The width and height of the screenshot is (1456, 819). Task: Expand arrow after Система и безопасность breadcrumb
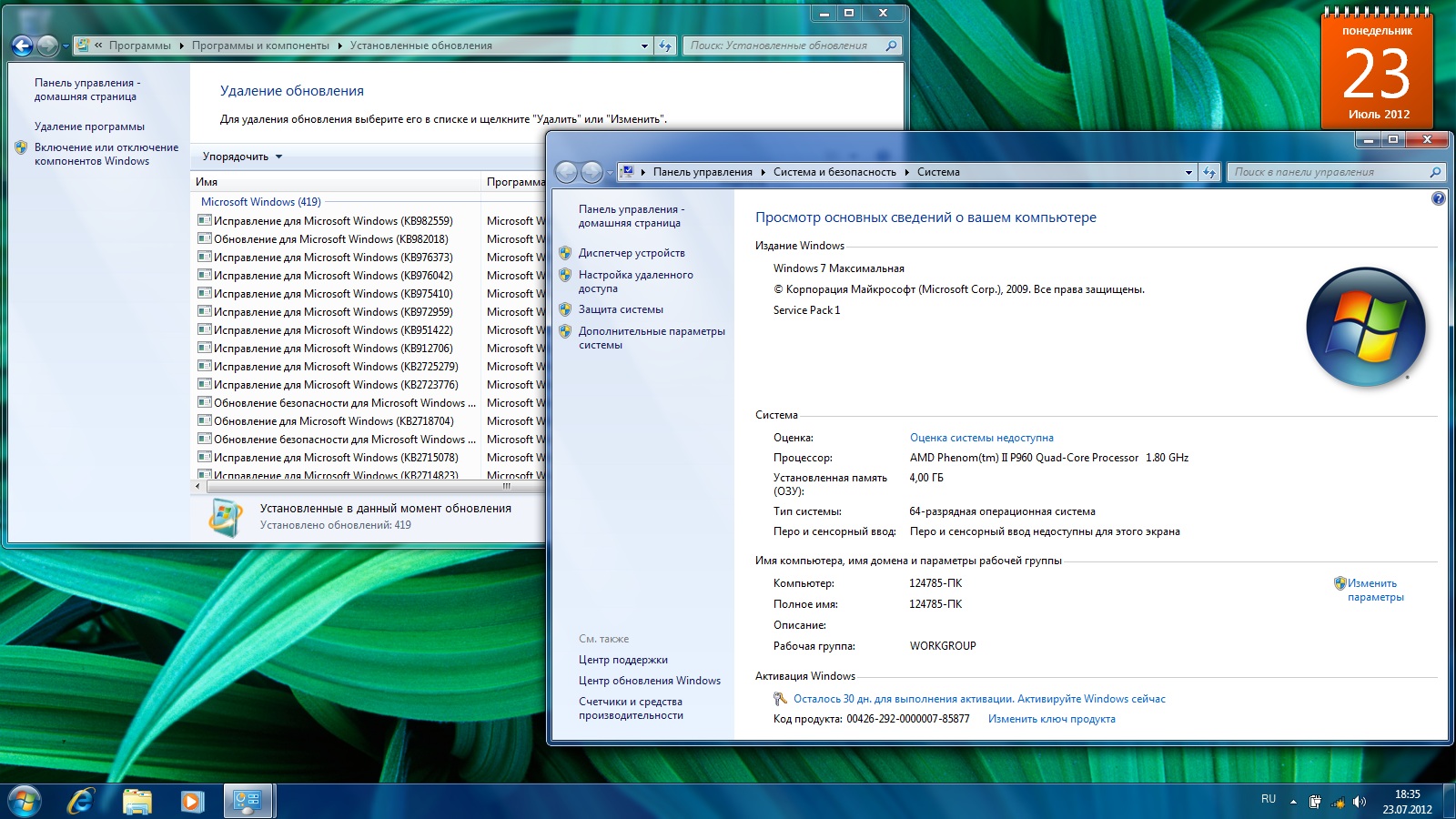907,172
